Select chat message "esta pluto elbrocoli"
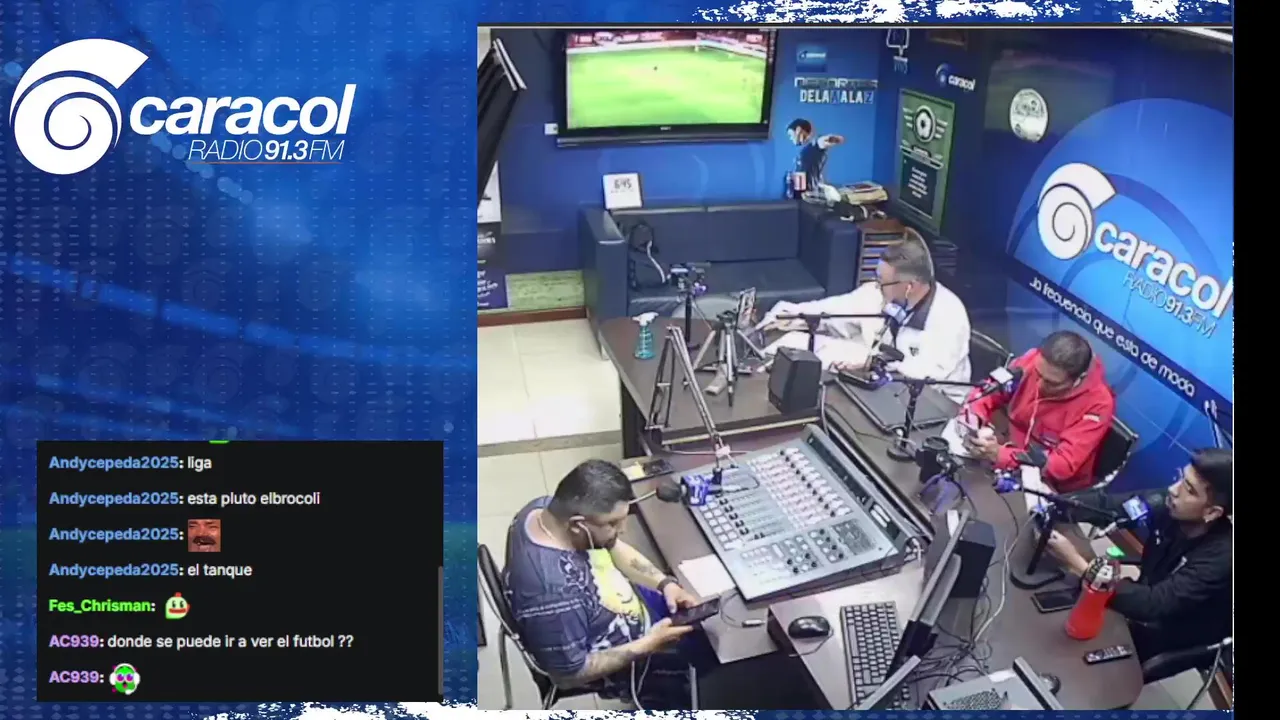The image size is (1280, 720). pyautogui.click(x=253, y=498)
